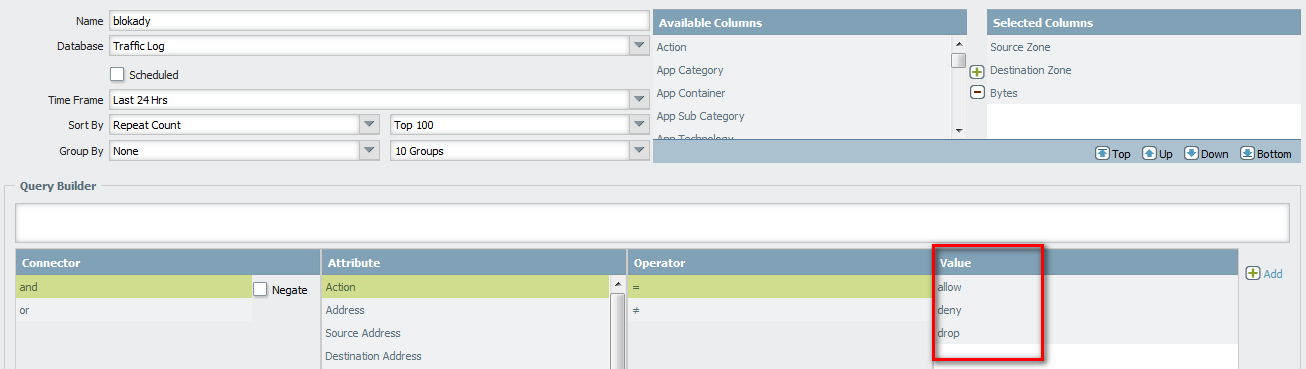Choose the deny value

pos(1085,310)
